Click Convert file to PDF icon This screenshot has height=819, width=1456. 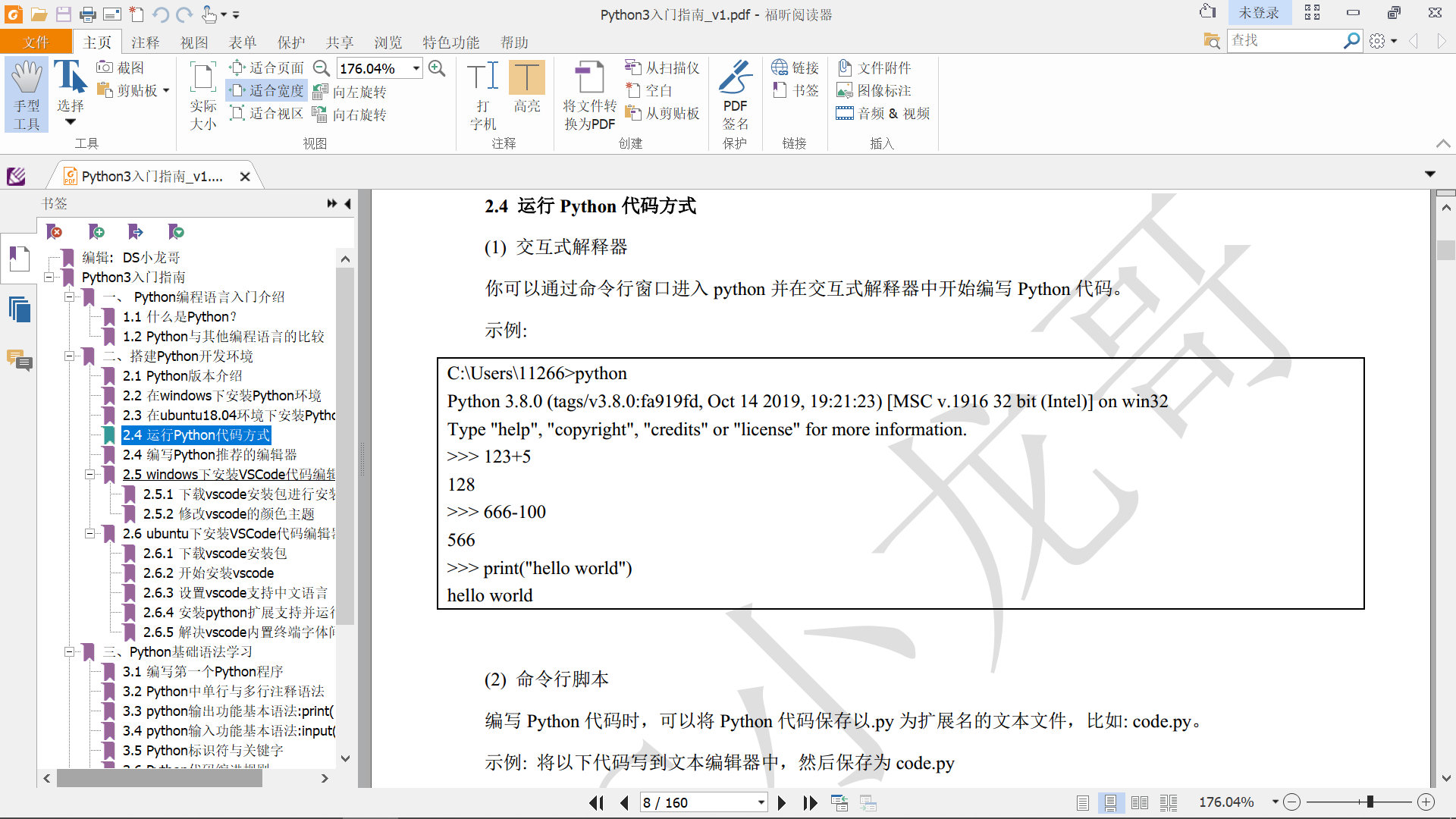[589, 78]
